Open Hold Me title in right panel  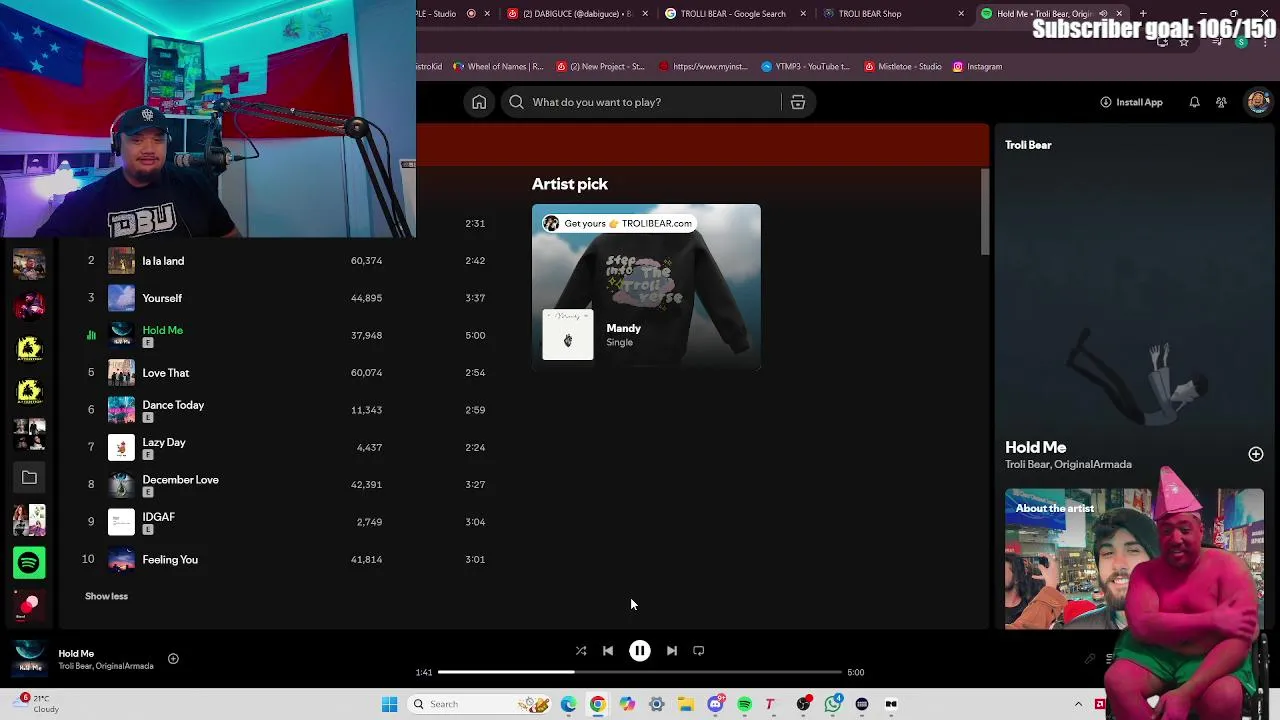[1035, 447]
